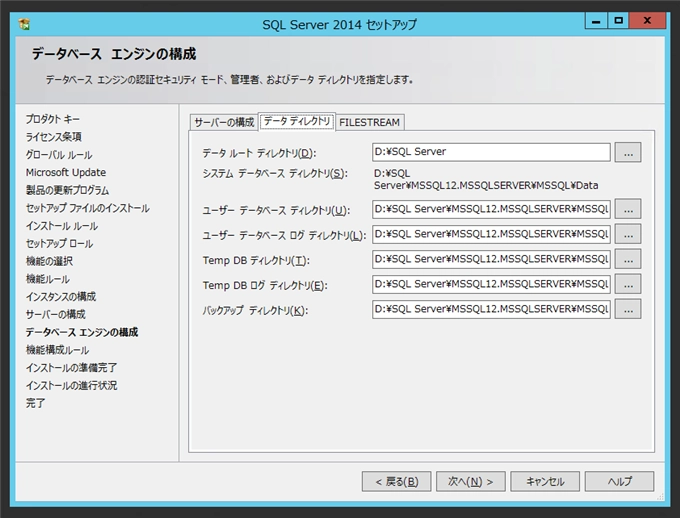Viewport: 680px width, 518px height.
Task: Click the SQL Server setup title bar icon
Action: 25,24
